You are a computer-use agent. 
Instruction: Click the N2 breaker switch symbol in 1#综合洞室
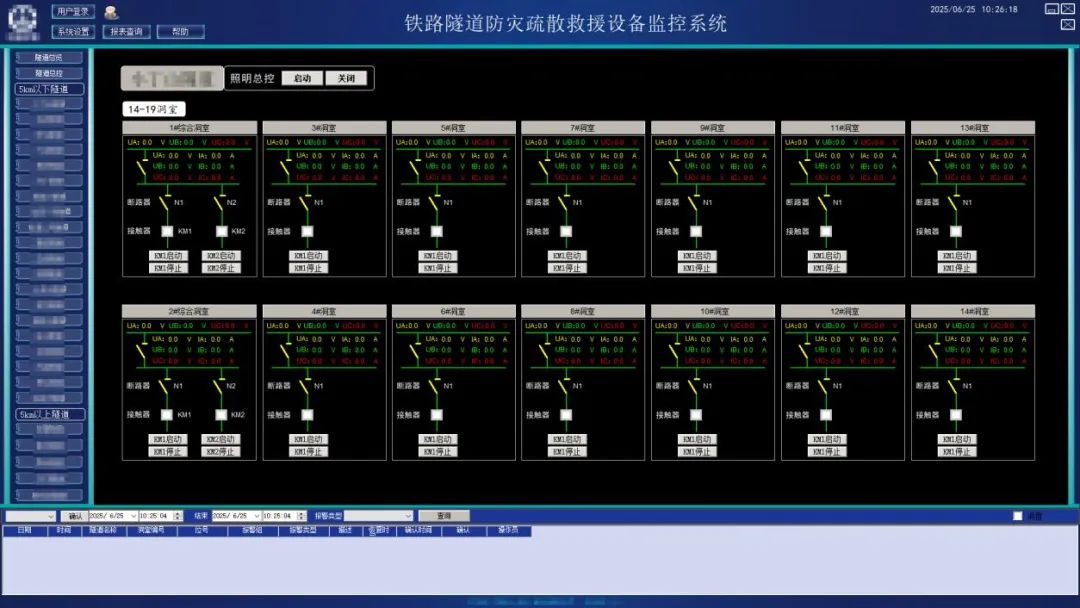pyautogui.click(x=221, y=202)
